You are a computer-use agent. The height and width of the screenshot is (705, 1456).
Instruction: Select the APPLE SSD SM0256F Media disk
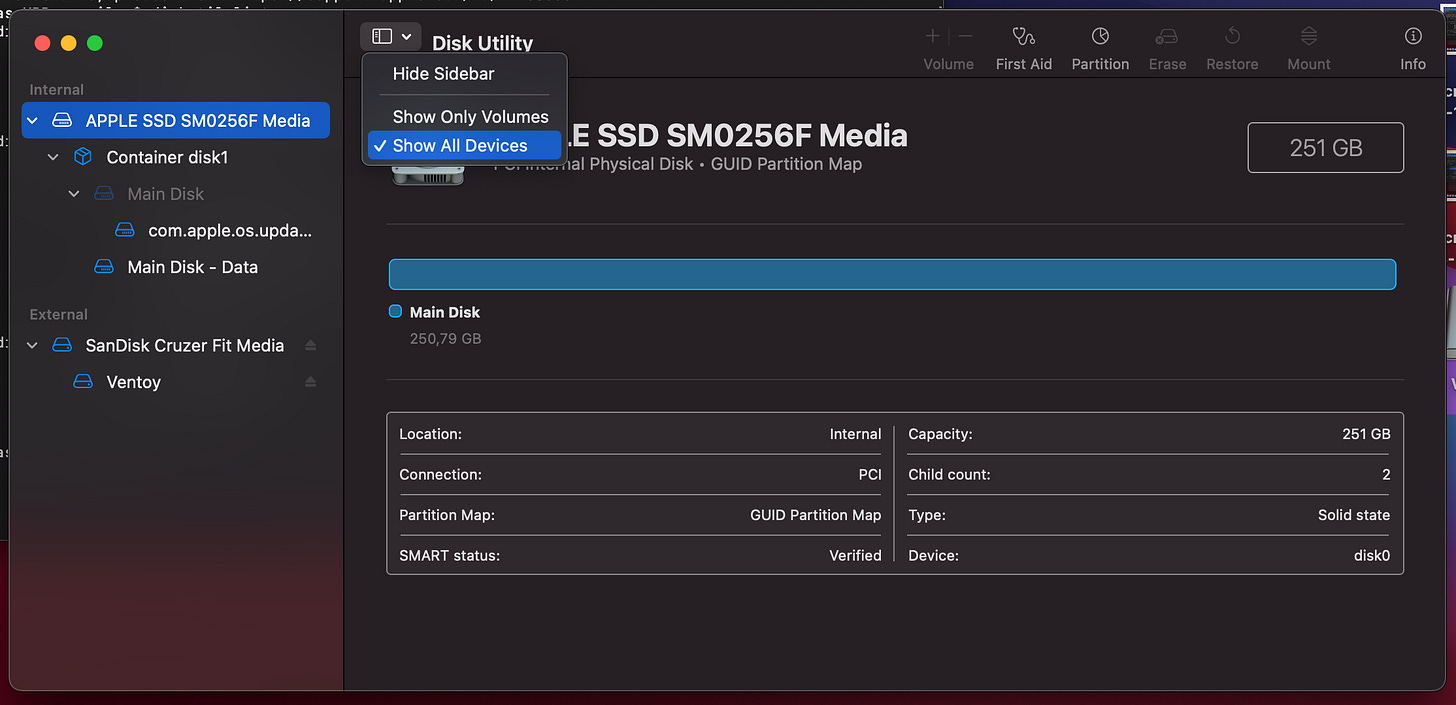click(x=176, y=120)
